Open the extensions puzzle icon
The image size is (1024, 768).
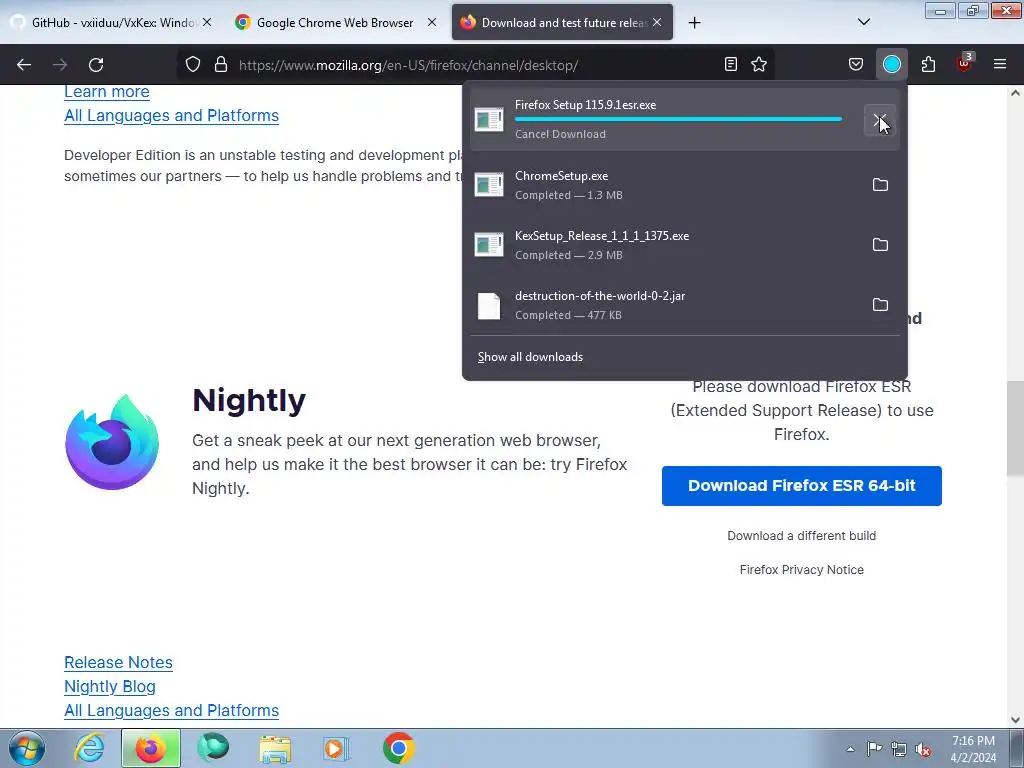pos(928,64)
